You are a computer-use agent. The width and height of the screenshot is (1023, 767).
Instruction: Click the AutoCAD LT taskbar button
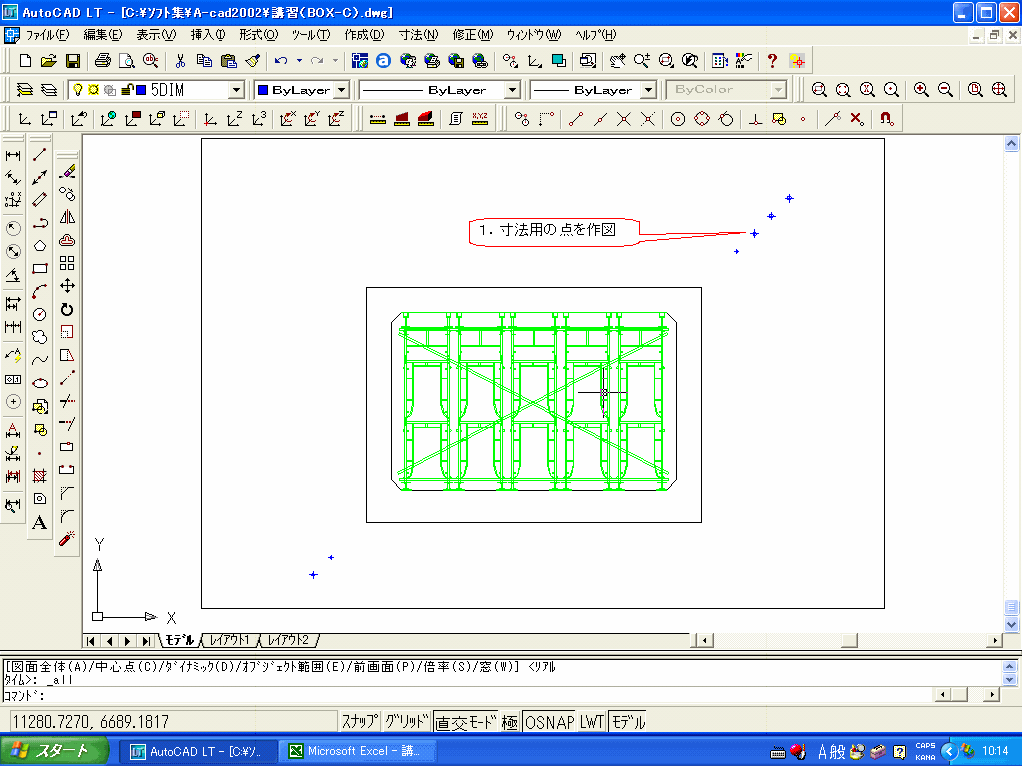(x=198, y=751)
